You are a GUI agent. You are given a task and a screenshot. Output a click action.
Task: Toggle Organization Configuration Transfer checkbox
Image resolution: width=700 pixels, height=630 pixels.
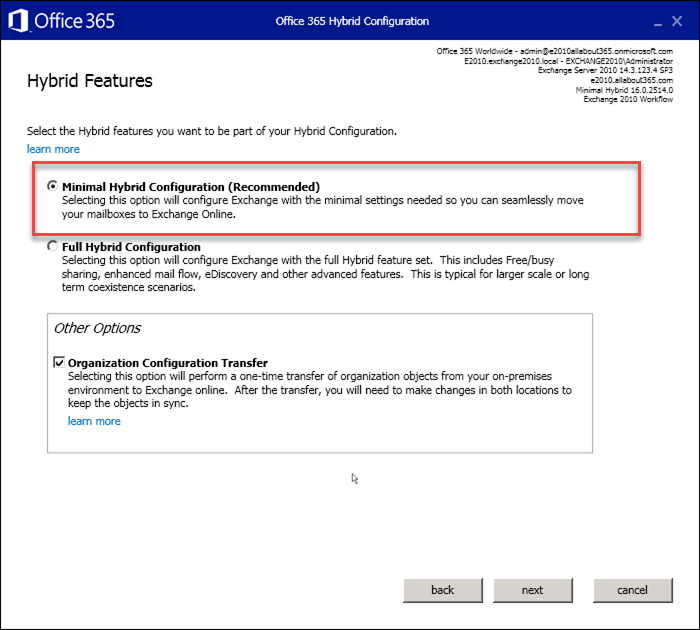pyautogui.click(x=59, y=362)
